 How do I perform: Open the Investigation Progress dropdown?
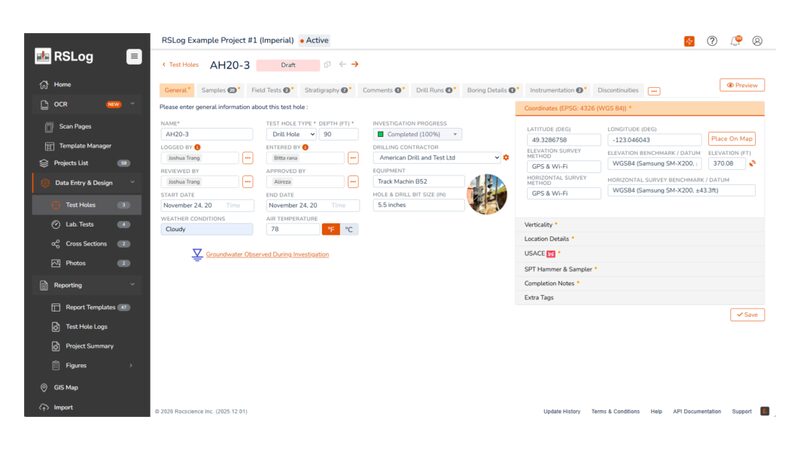[x=417, y=134]
